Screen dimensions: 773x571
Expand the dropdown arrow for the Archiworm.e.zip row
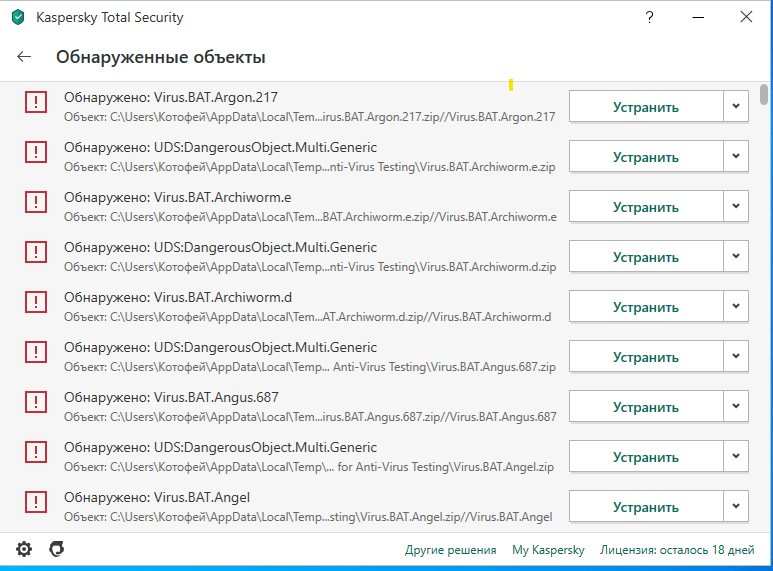736,156
